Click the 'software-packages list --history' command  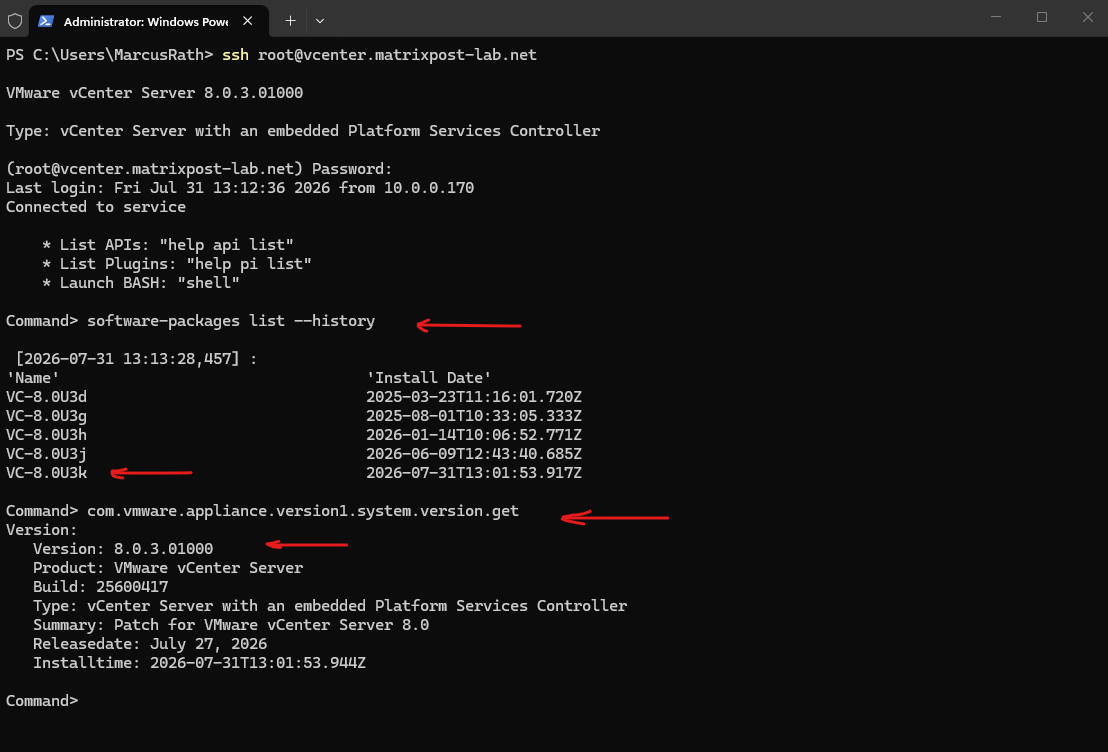[231, 321]
